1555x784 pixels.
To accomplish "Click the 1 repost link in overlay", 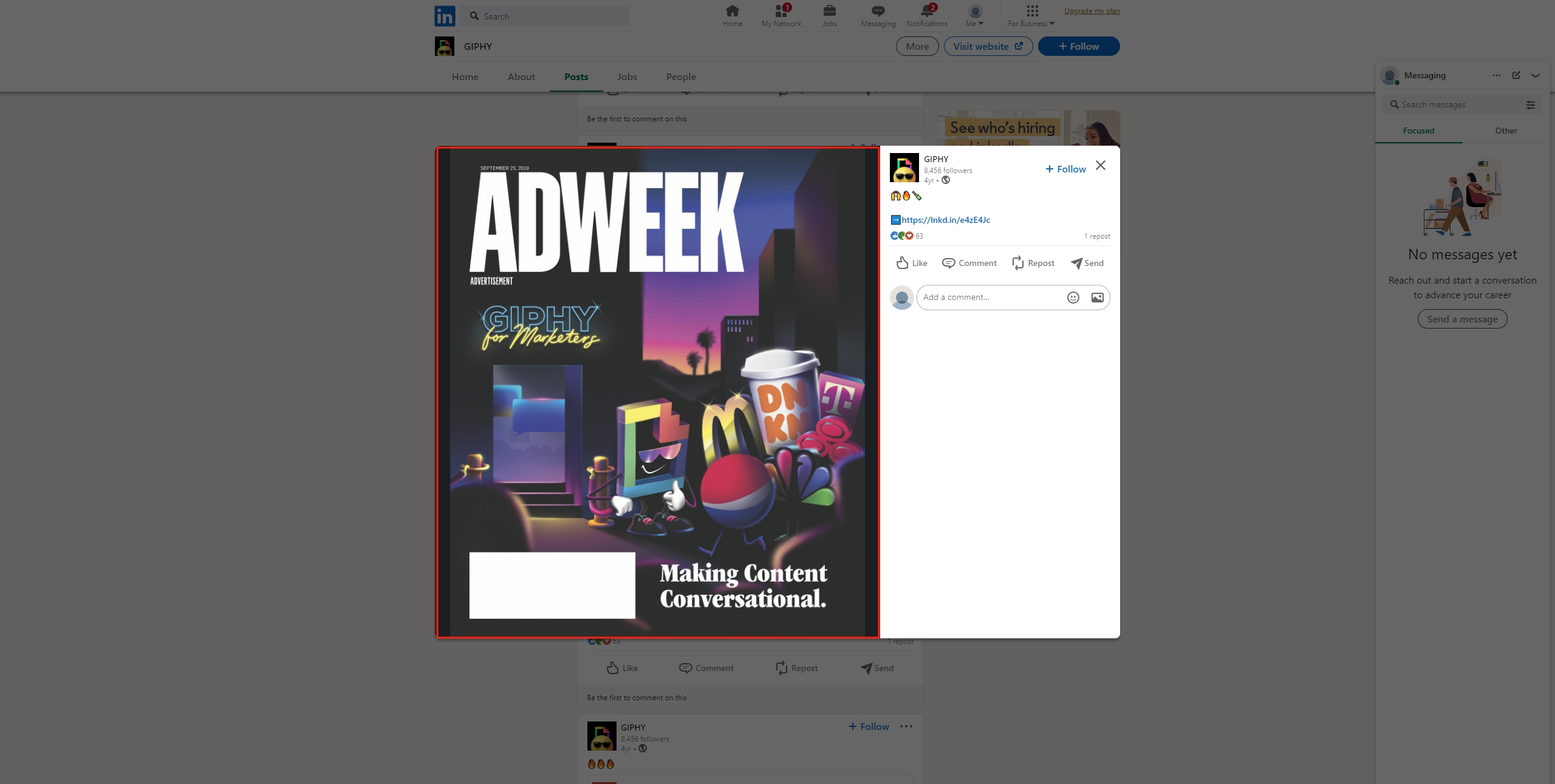I will (x=1097, y=236).
